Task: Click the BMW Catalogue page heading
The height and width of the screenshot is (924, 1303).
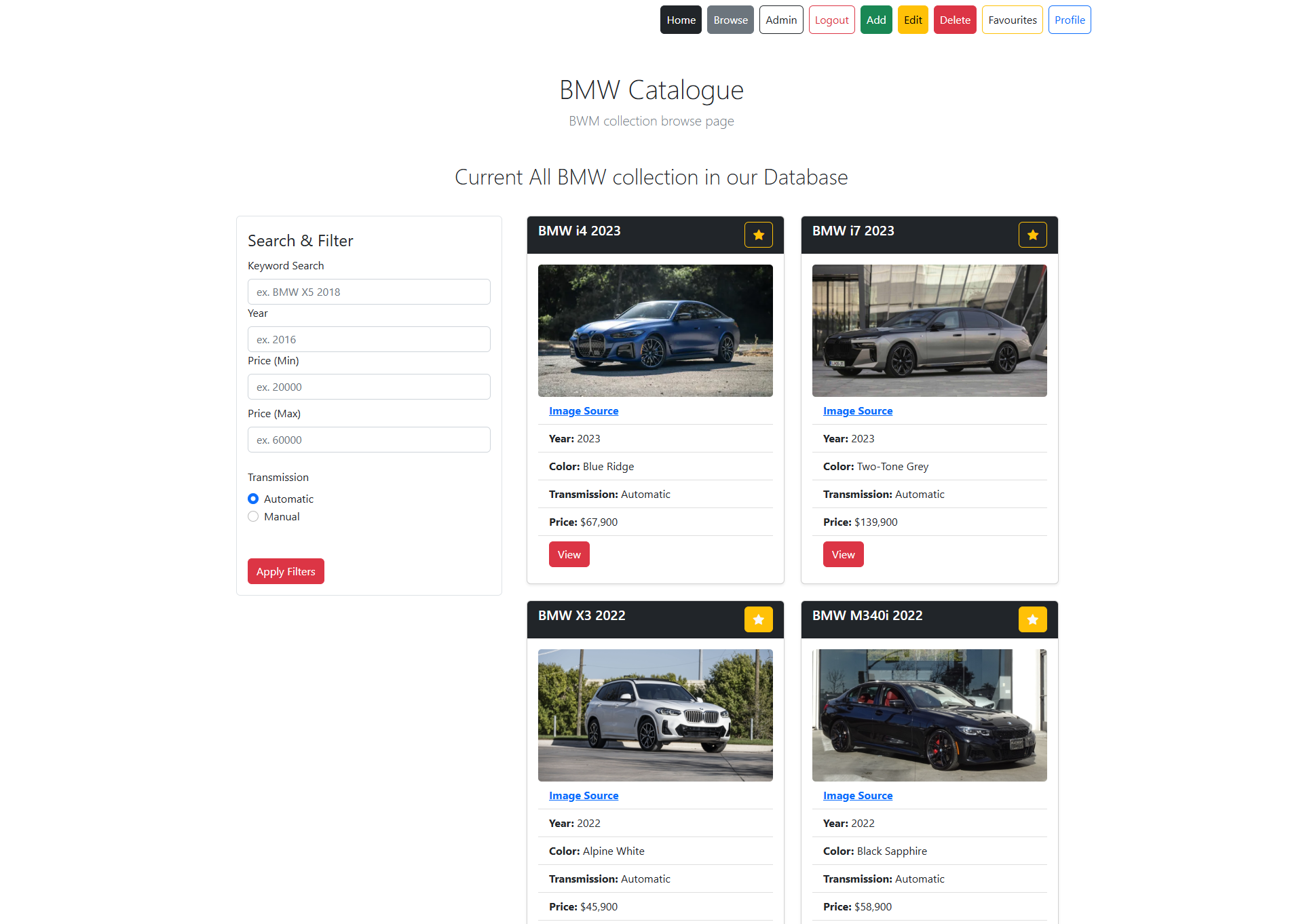Action: pyautogui.click(x=651, y=90)
